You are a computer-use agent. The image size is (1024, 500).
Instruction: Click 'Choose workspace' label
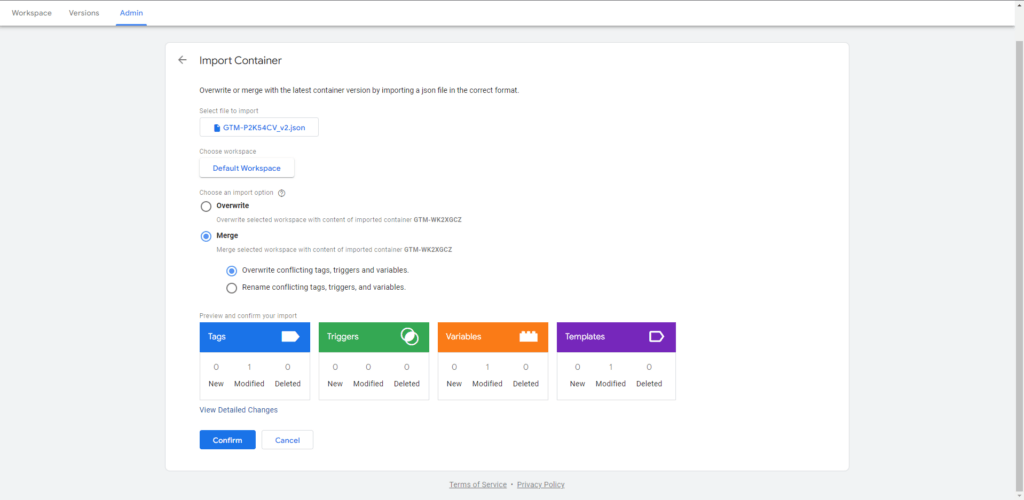click(228, 151)
